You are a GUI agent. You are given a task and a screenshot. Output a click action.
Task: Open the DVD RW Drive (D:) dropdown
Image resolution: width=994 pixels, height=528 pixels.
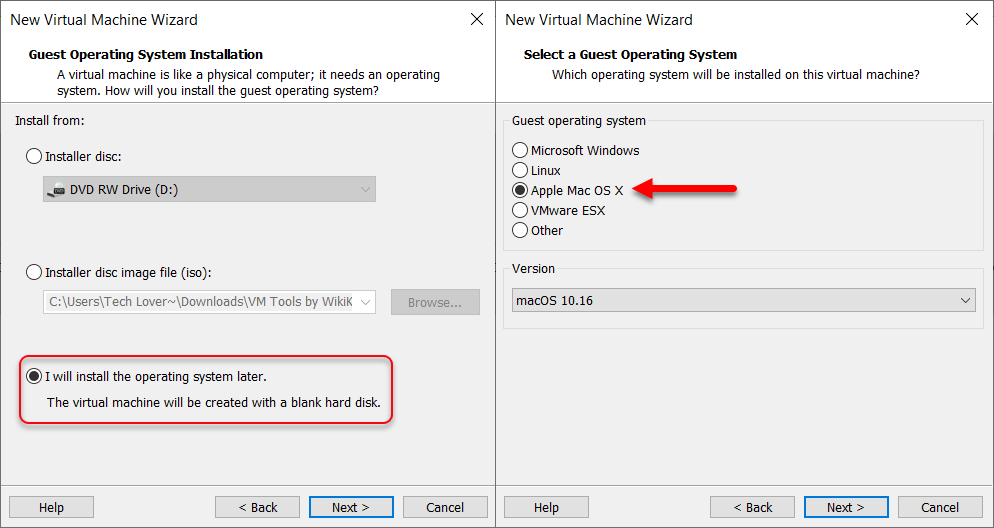pos(209,189)
